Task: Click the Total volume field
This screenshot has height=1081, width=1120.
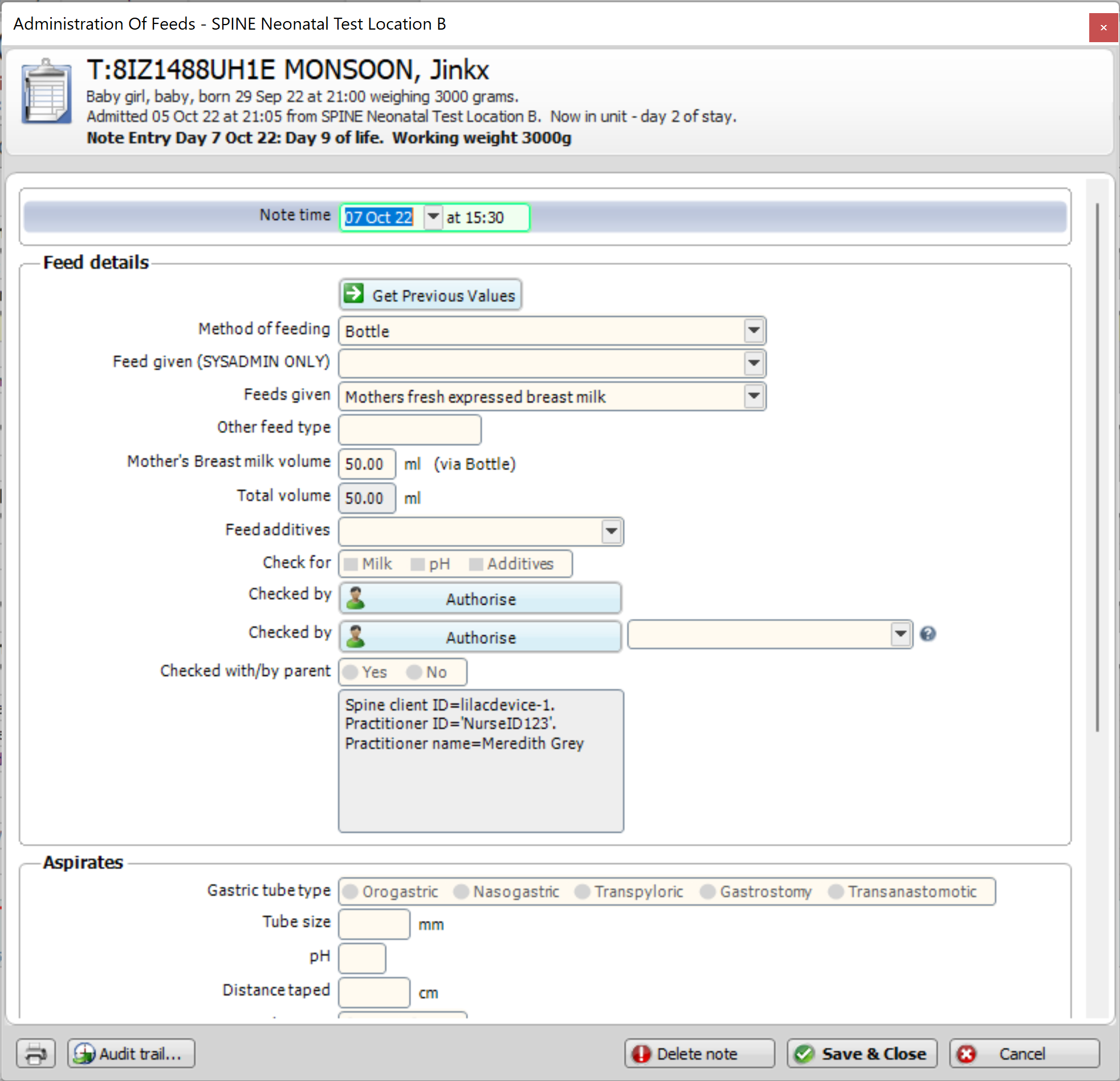Action: click(x=367, y=497)
